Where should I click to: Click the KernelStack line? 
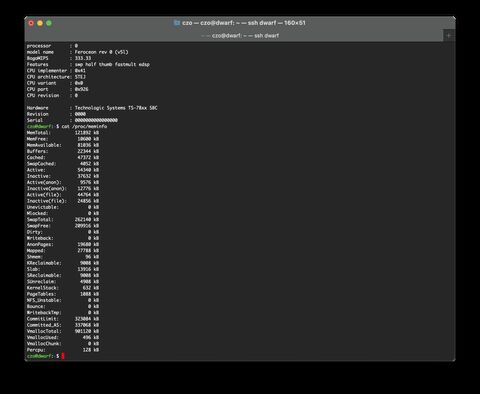[63, 288]
